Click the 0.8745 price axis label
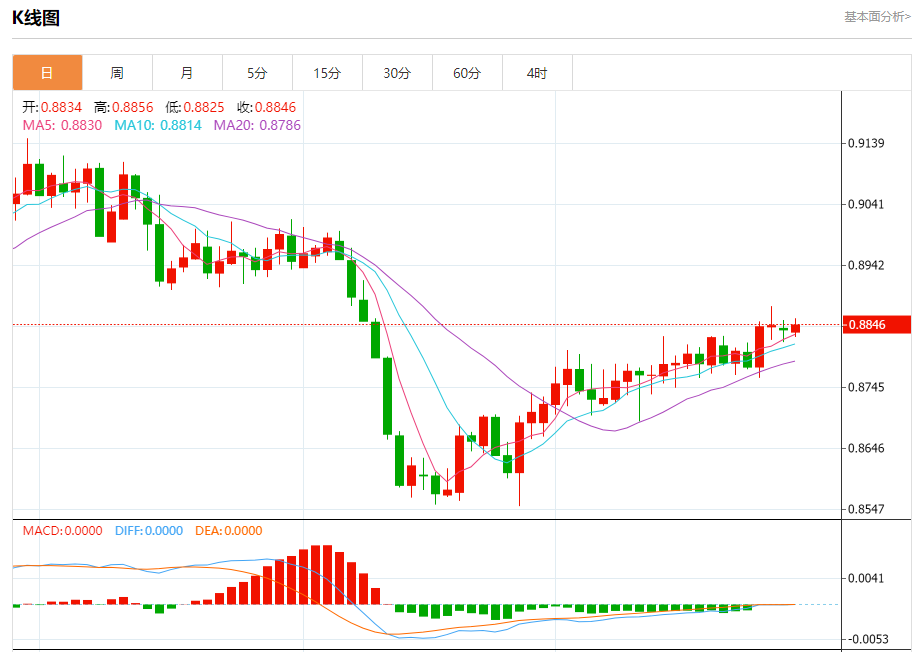Screen dimensions: 921x652 866,387
